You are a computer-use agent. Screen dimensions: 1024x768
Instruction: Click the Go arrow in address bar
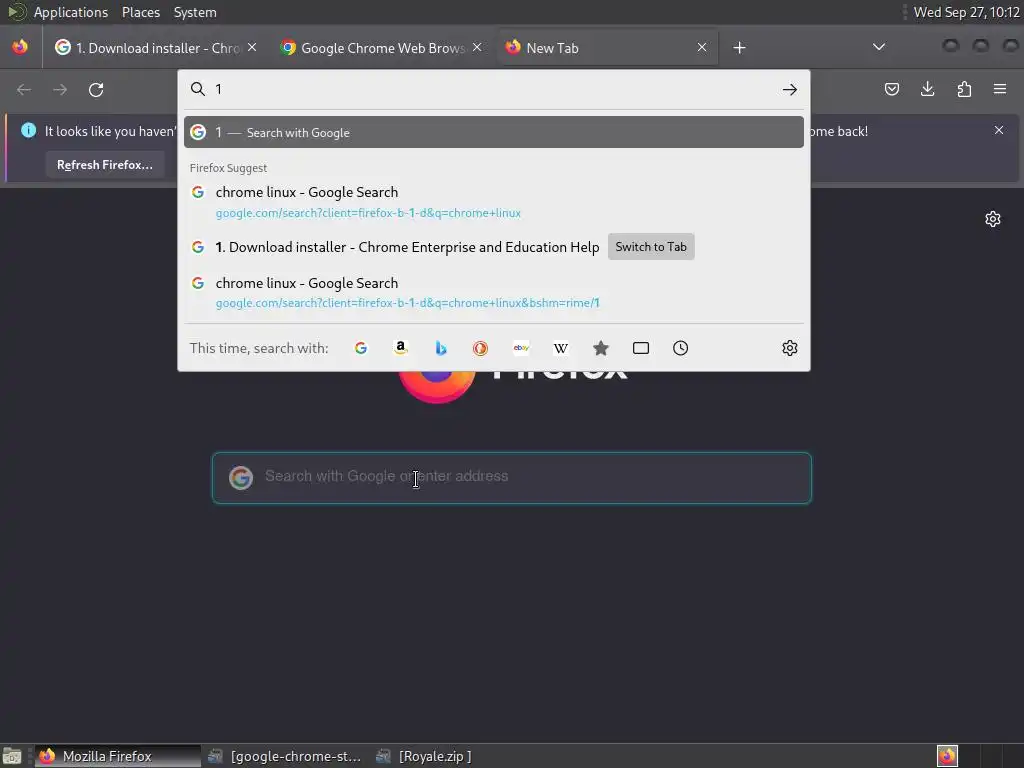pyautogui.click(x=790, y=89)
